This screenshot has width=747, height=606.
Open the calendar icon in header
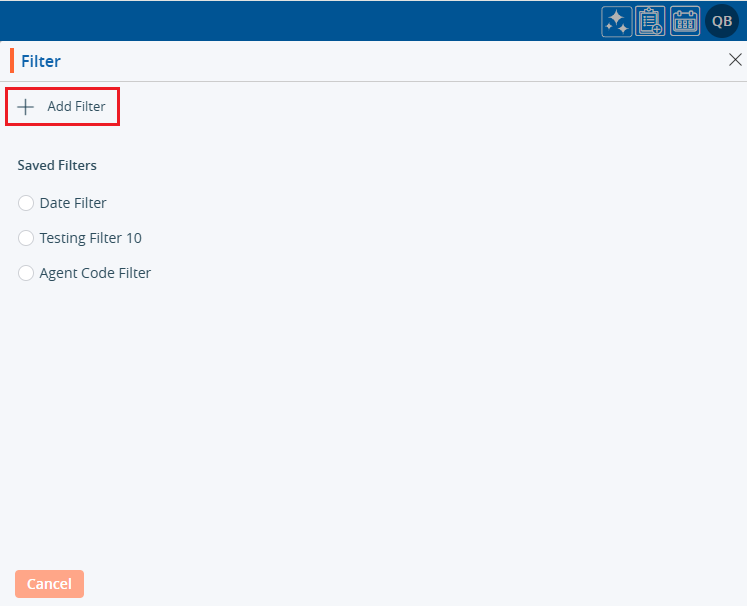click(685, 21)
